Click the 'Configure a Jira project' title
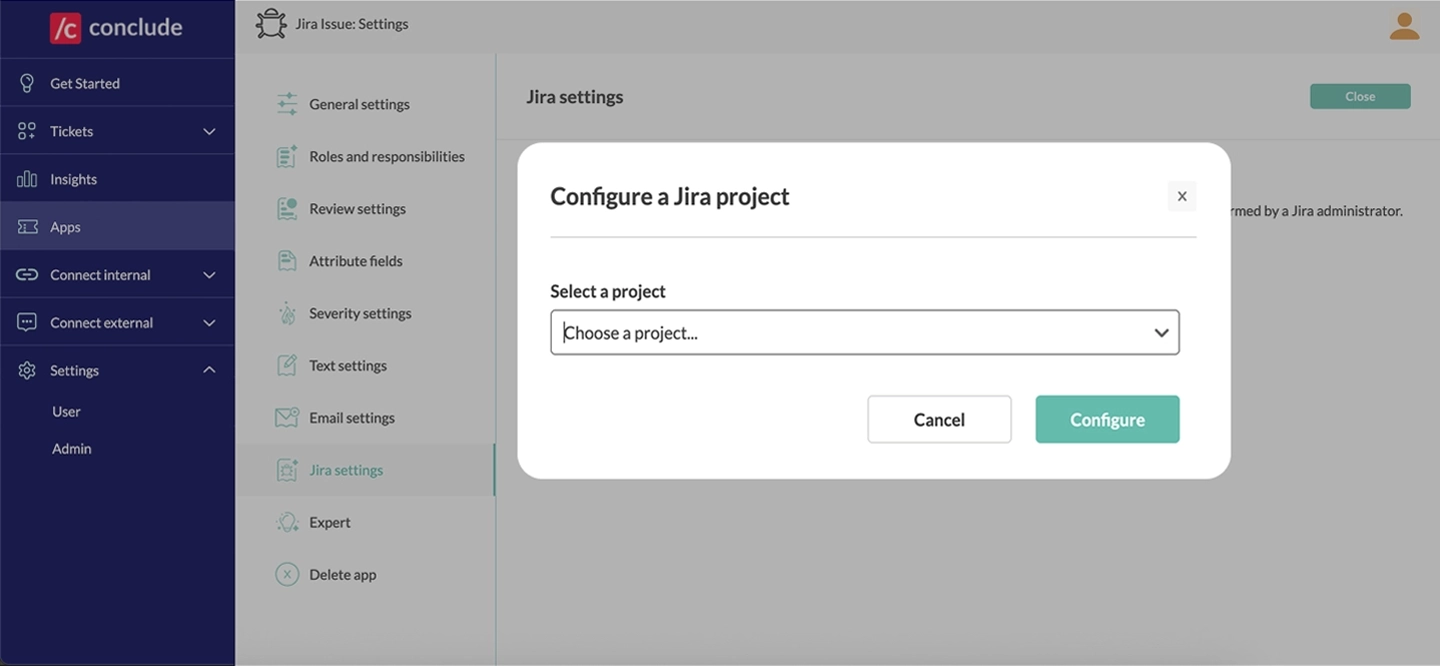Screen dimensions: 1440x666 click(x=670, y=196)
